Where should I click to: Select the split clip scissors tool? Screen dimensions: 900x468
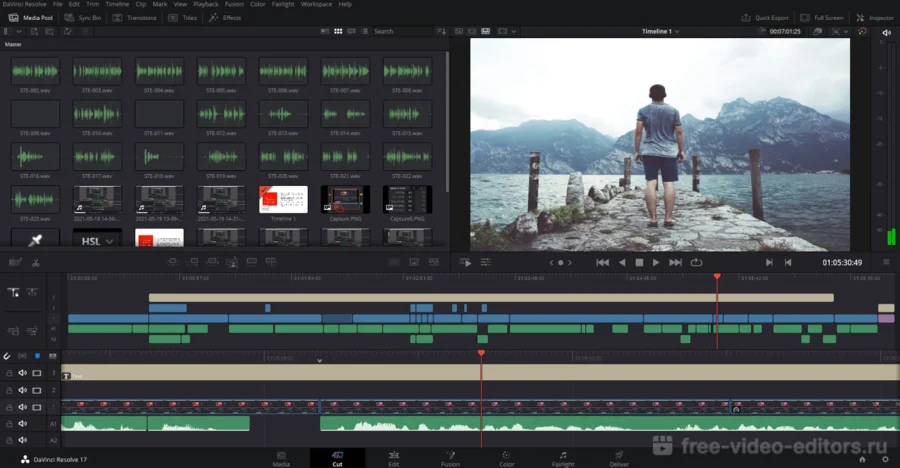click(x=36, y=263)
